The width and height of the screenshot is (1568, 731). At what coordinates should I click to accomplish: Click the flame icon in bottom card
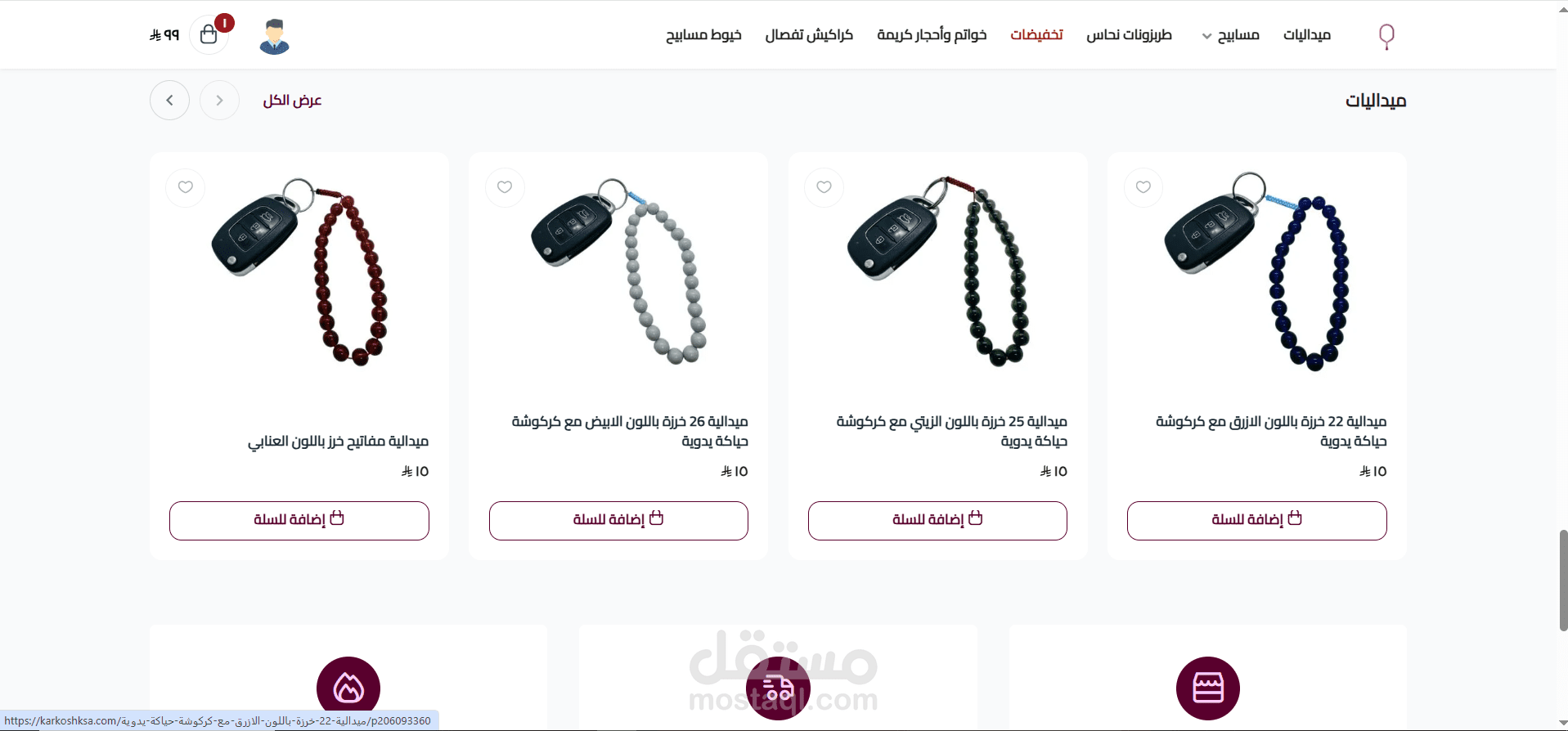pos(348,688)
